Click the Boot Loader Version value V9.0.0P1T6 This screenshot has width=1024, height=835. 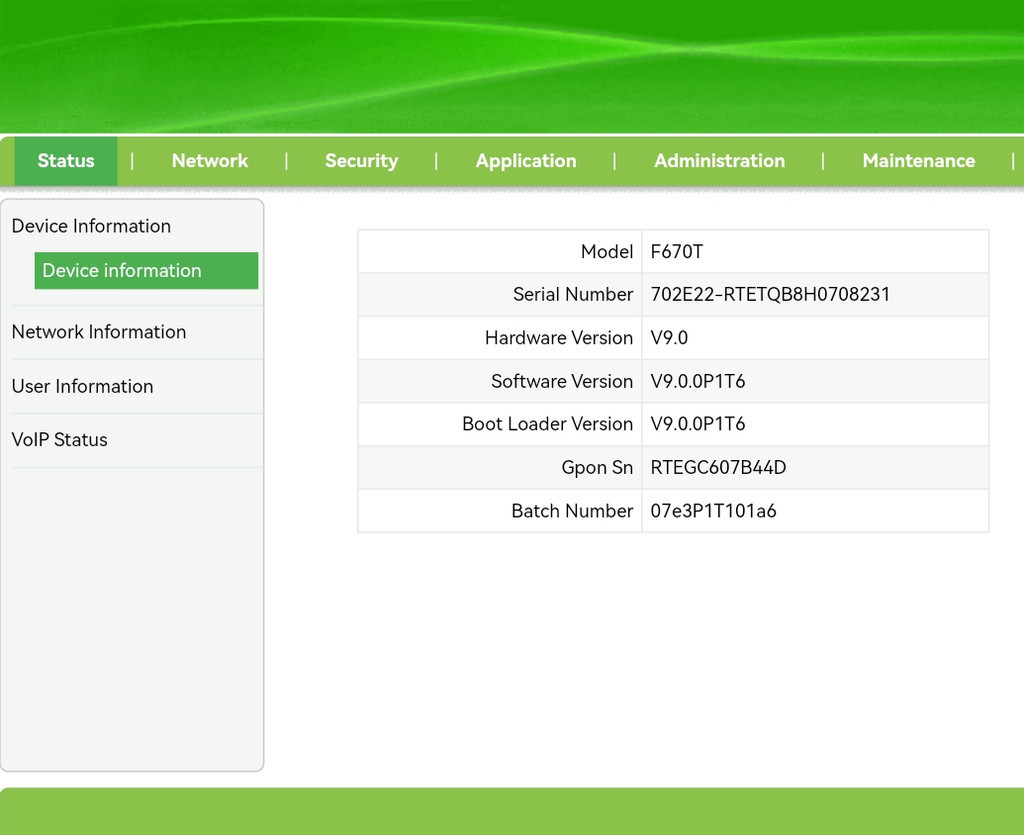(697, 424)
